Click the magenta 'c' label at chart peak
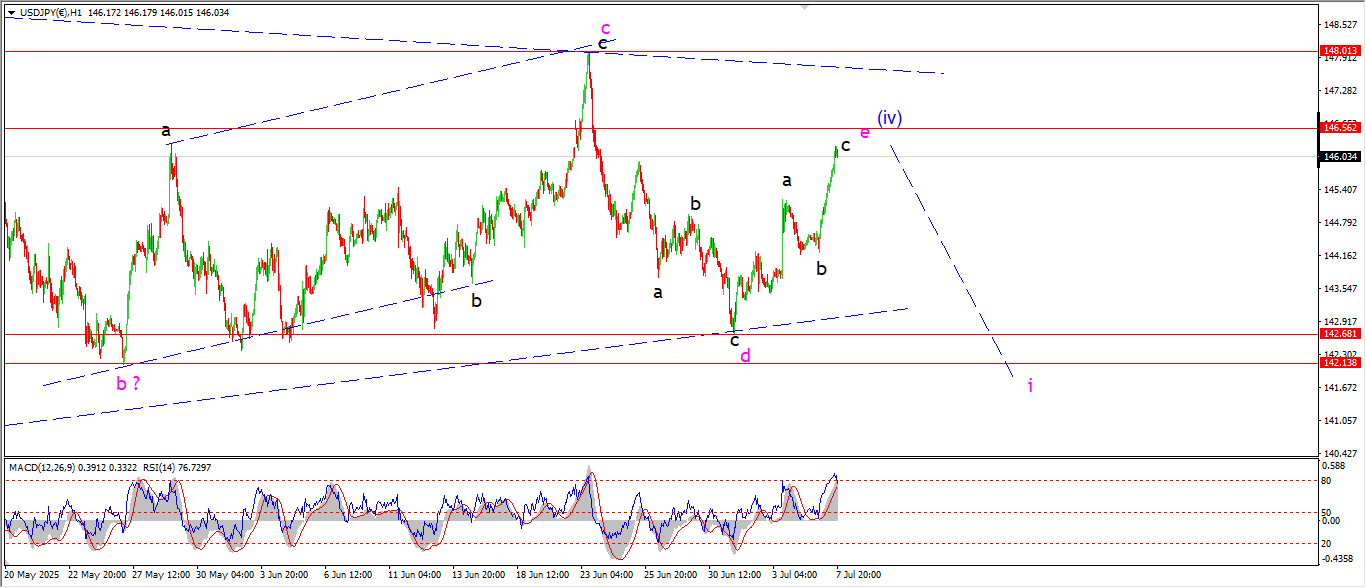 (605, 28)
